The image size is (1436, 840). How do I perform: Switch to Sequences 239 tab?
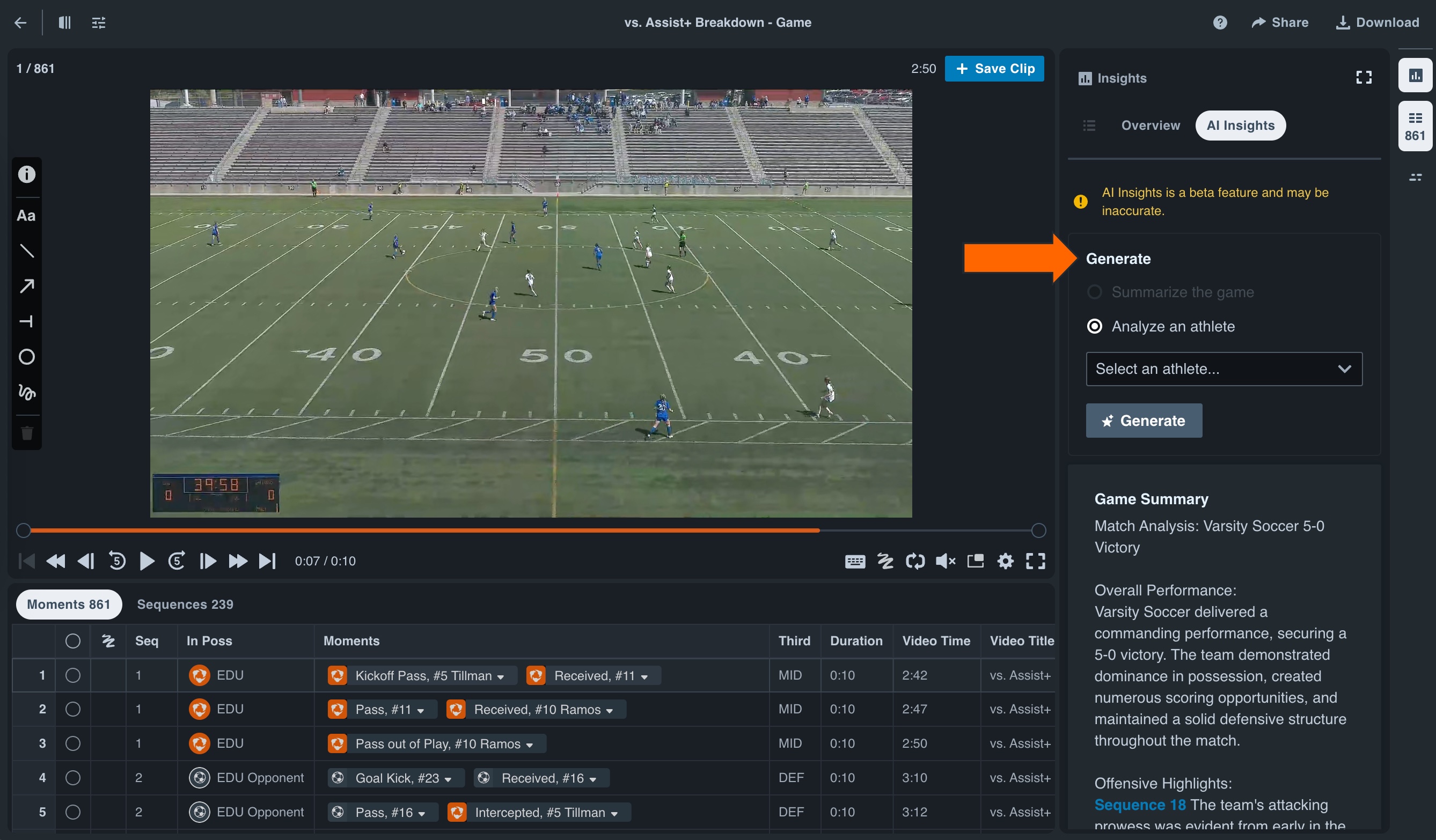point(185,604)
